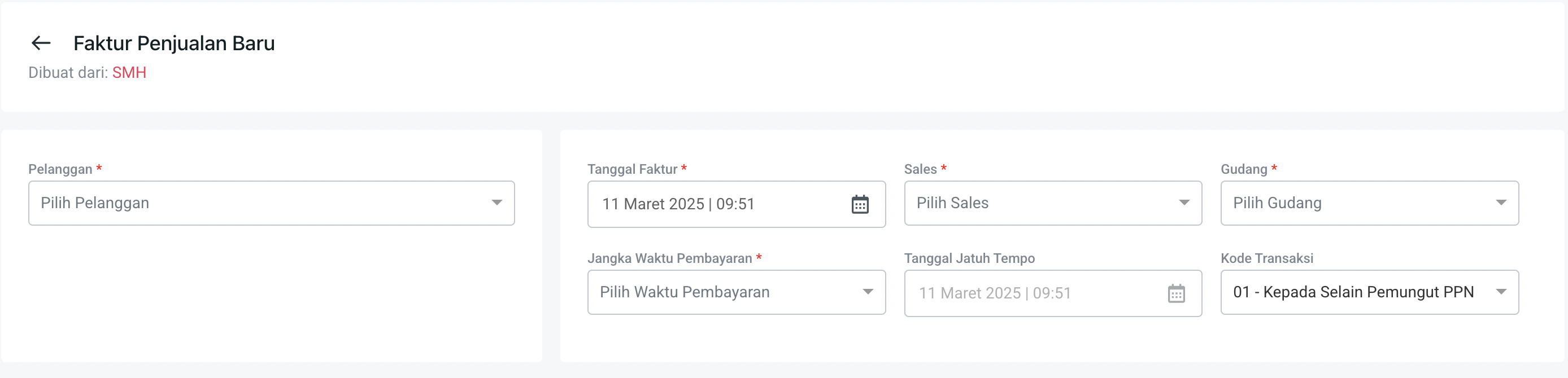1568x378 pixels.
Task: Click the Pilih Pelanggan field text
Action: (95, 203)
